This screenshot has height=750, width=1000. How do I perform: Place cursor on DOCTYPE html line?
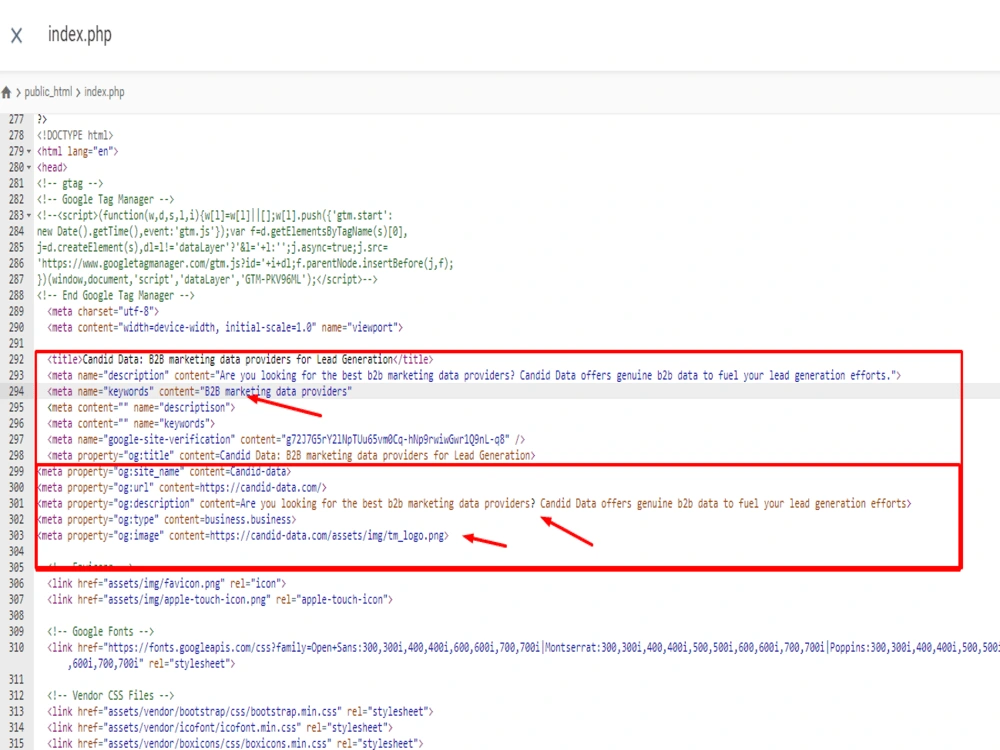[75, 135]
